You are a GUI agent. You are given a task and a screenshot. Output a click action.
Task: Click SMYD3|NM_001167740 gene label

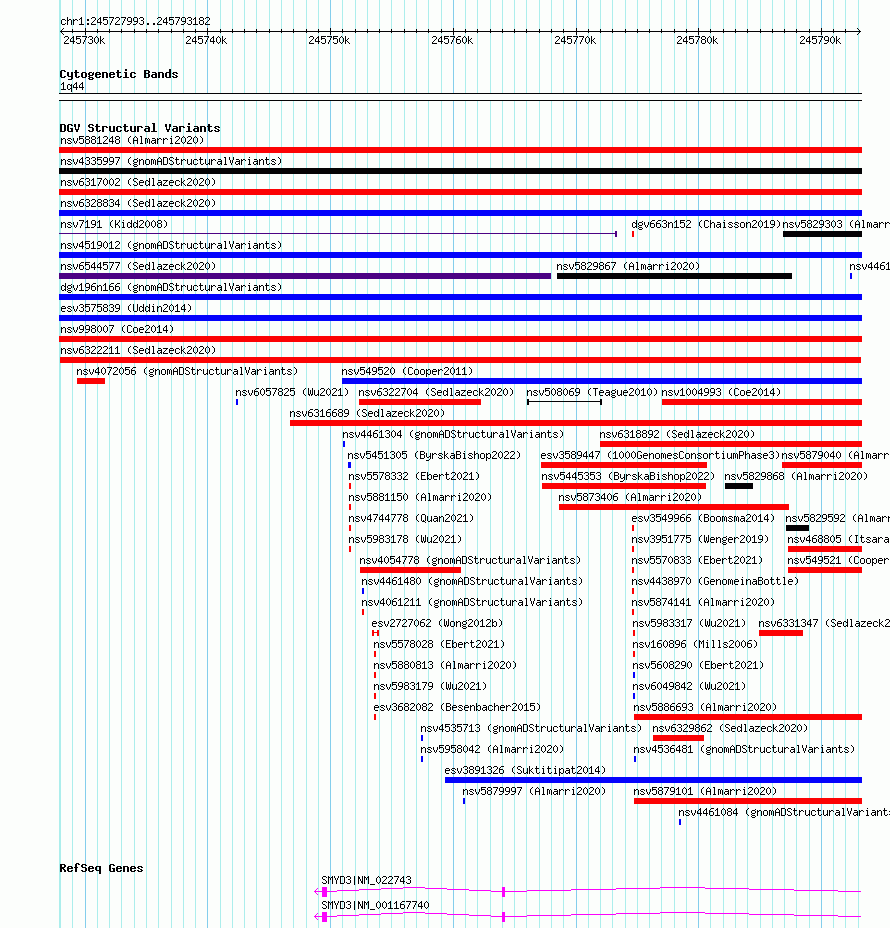[375, 906]
